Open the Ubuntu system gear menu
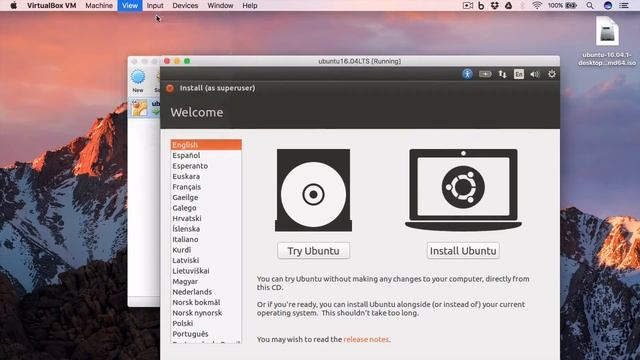Image resolution: width=640 pixels, height=360 pixels. 552,74
